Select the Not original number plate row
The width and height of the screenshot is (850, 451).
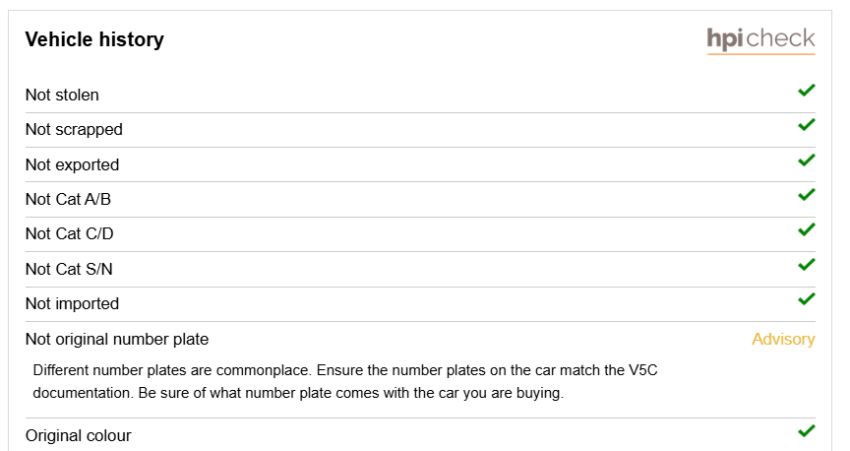pyautogui.click(x=420, y=339)
